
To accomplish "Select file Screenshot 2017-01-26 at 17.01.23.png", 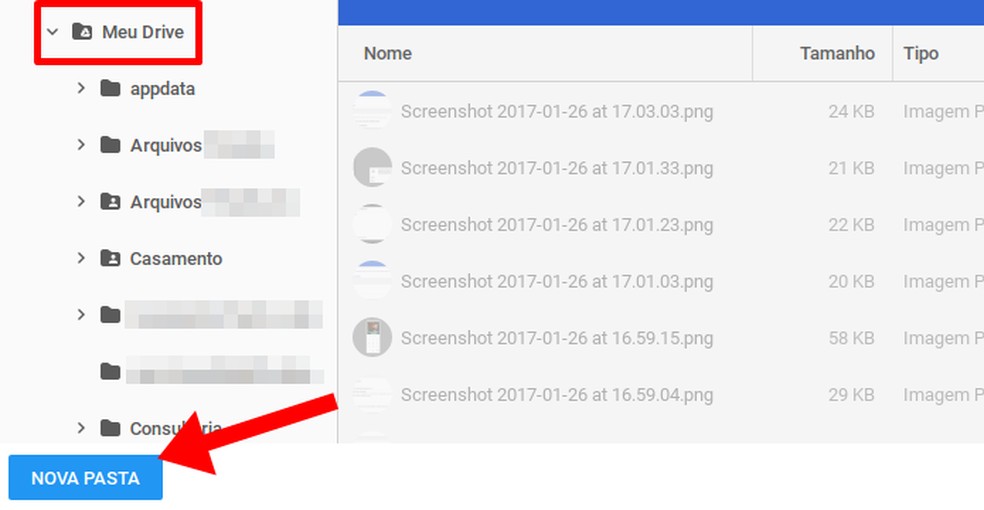I will click(557, 225).
